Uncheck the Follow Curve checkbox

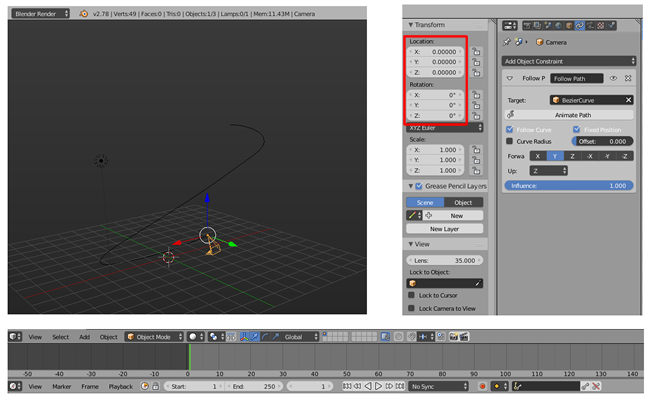point(509,129)
